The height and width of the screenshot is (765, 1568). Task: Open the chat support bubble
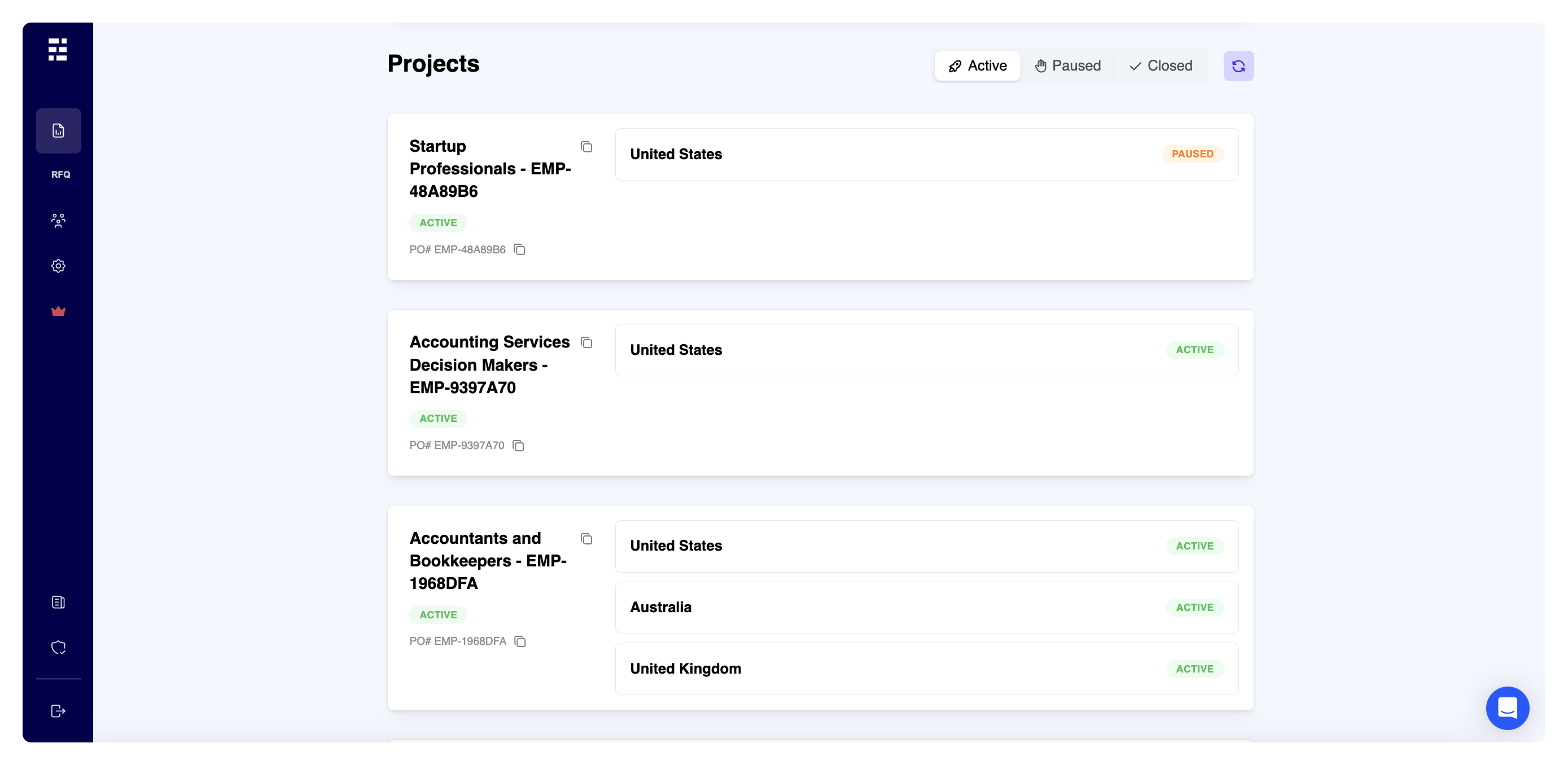click(1507, 708)
